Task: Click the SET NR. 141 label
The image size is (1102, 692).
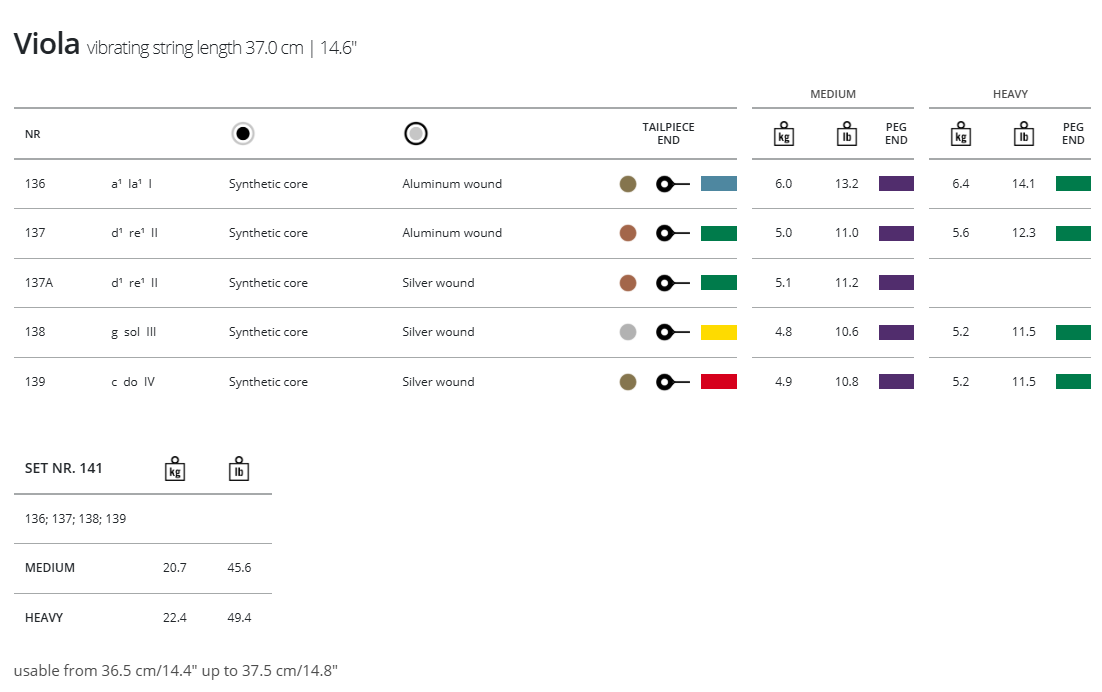Action: coord(63,468)
